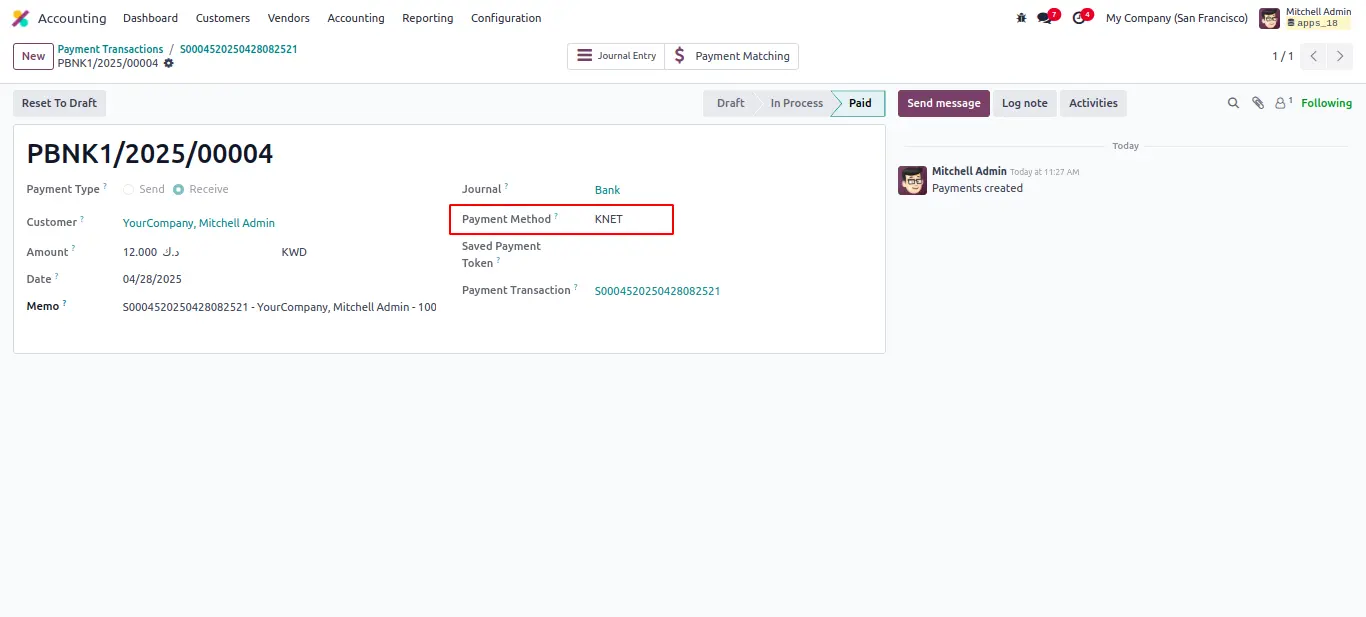Click the KNET payment method value

pyautogui.click(x=609, y=219)
